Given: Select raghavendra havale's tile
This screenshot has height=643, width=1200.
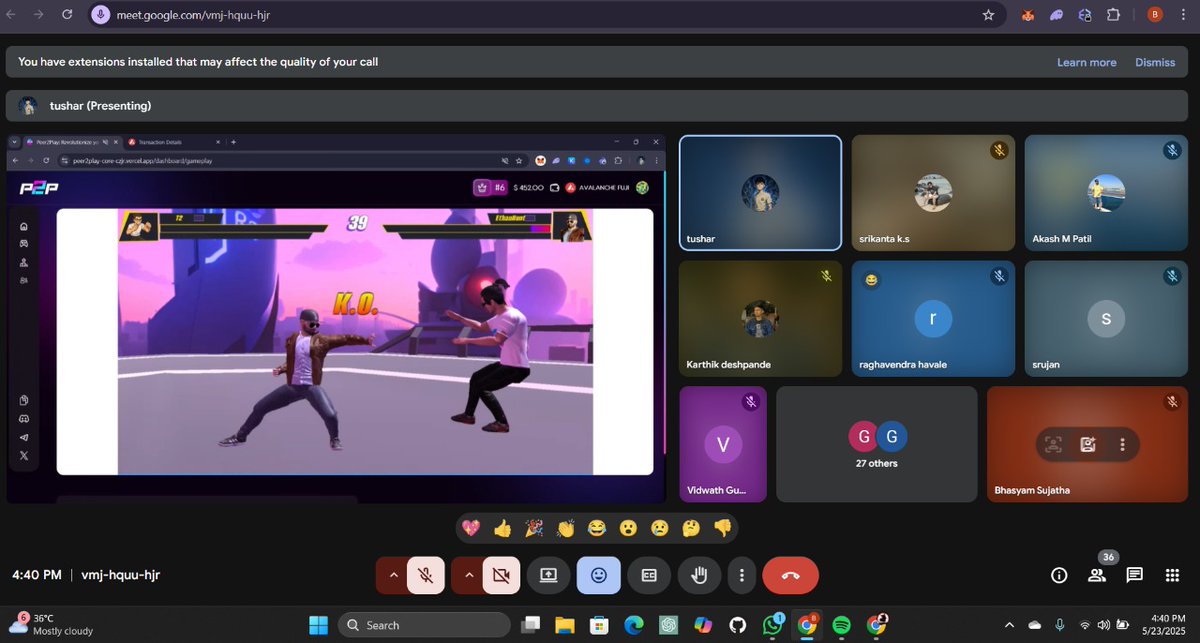Looking at the screenshot, I should point(932,318).
